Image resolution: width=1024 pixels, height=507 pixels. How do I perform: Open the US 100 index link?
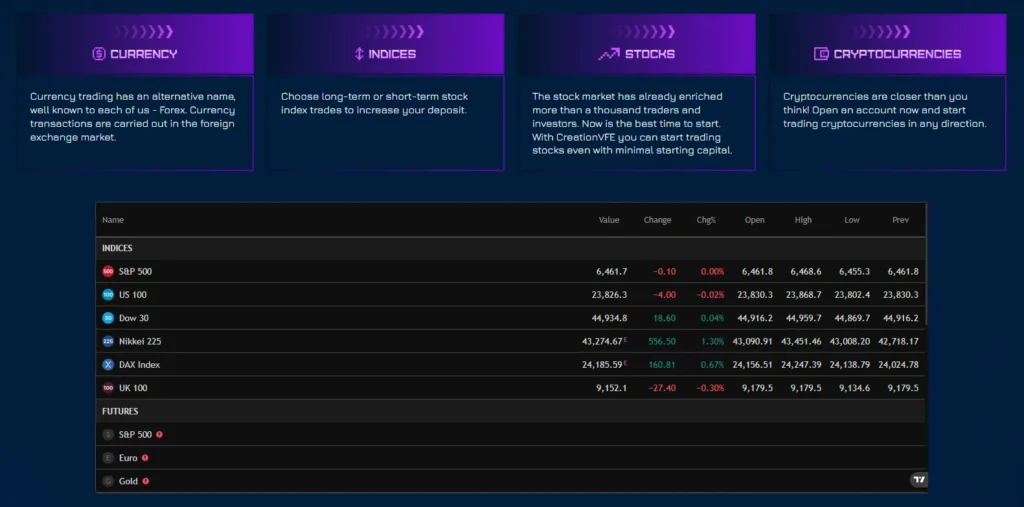133,295
